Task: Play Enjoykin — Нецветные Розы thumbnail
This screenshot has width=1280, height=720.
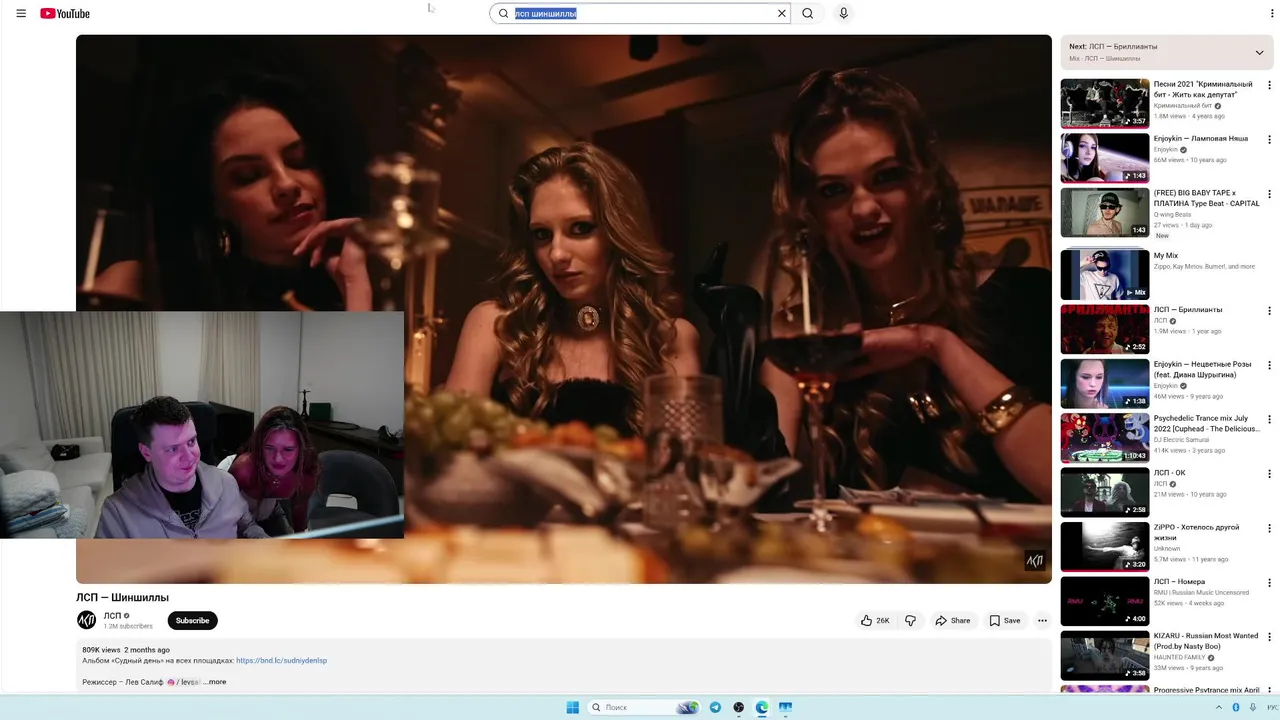Action: point(1105,383)
